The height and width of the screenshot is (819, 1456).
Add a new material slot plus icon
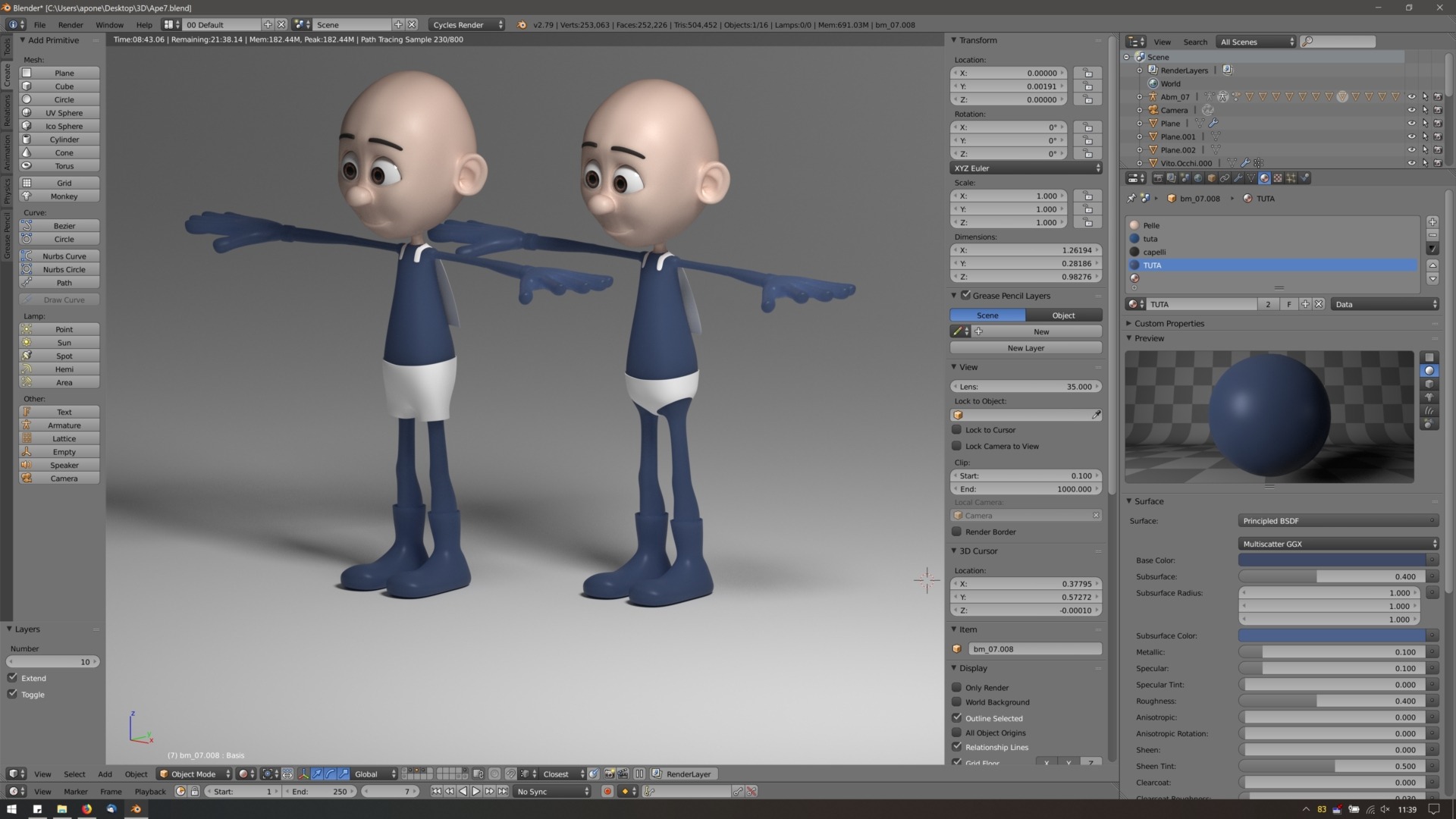pos(1432,222)
